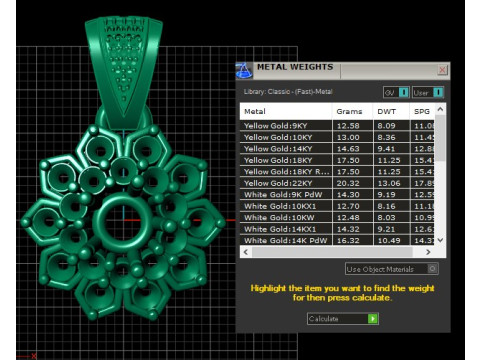Image resolution: width=480 pixels, height=360 pixels.
Task: Select the White Gold:10KW row
Action: click(x=337, y=218)
